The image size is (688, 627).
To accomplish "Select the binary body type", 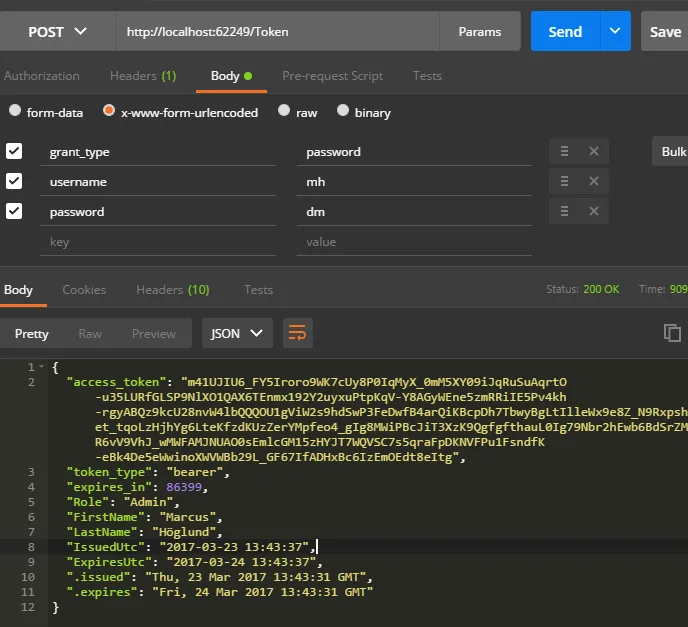I will pyautogui.click(x=343, y=110).
